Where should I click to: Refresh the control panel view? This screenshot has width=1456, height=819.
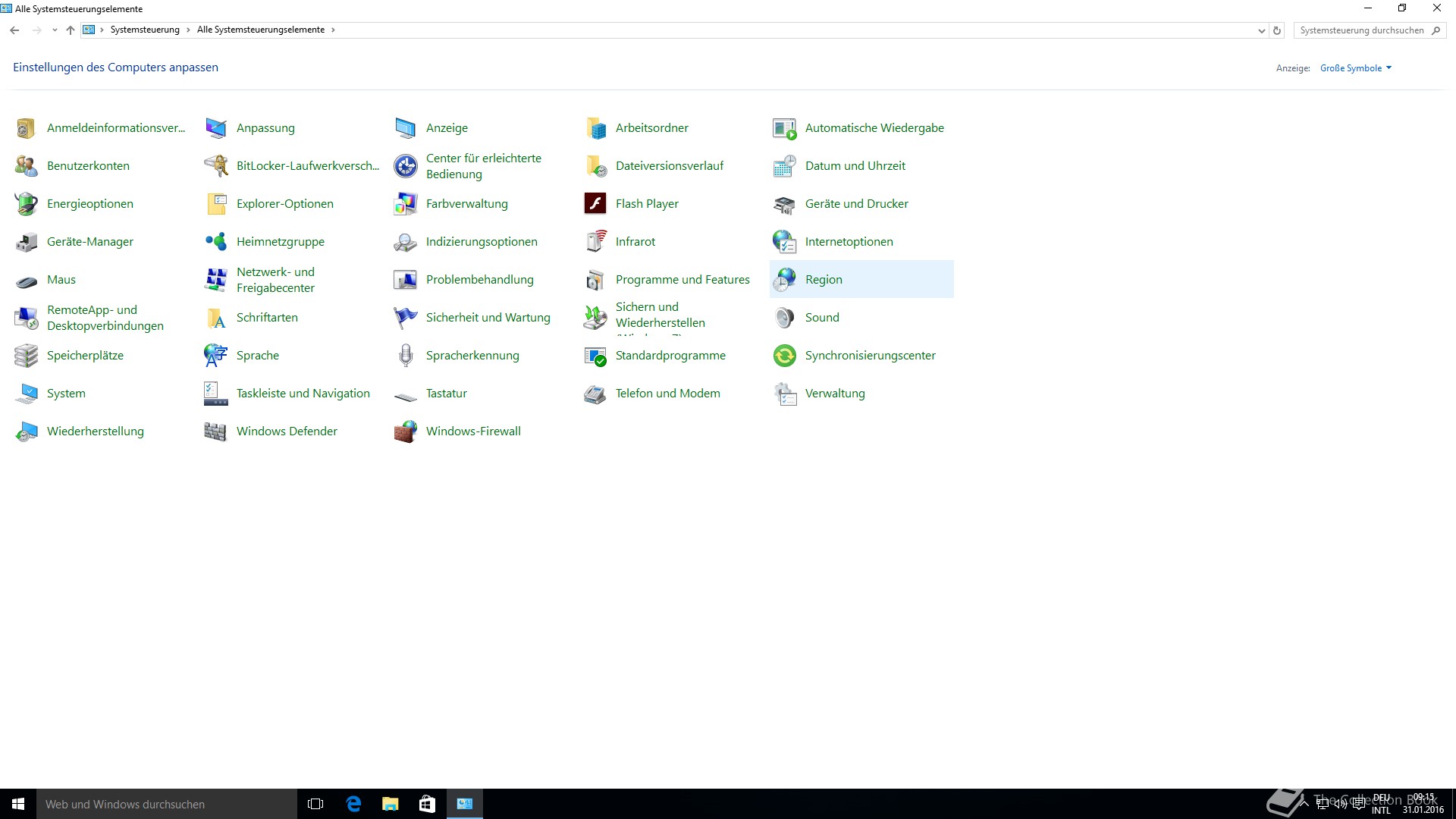click(x=1277, y=31)
